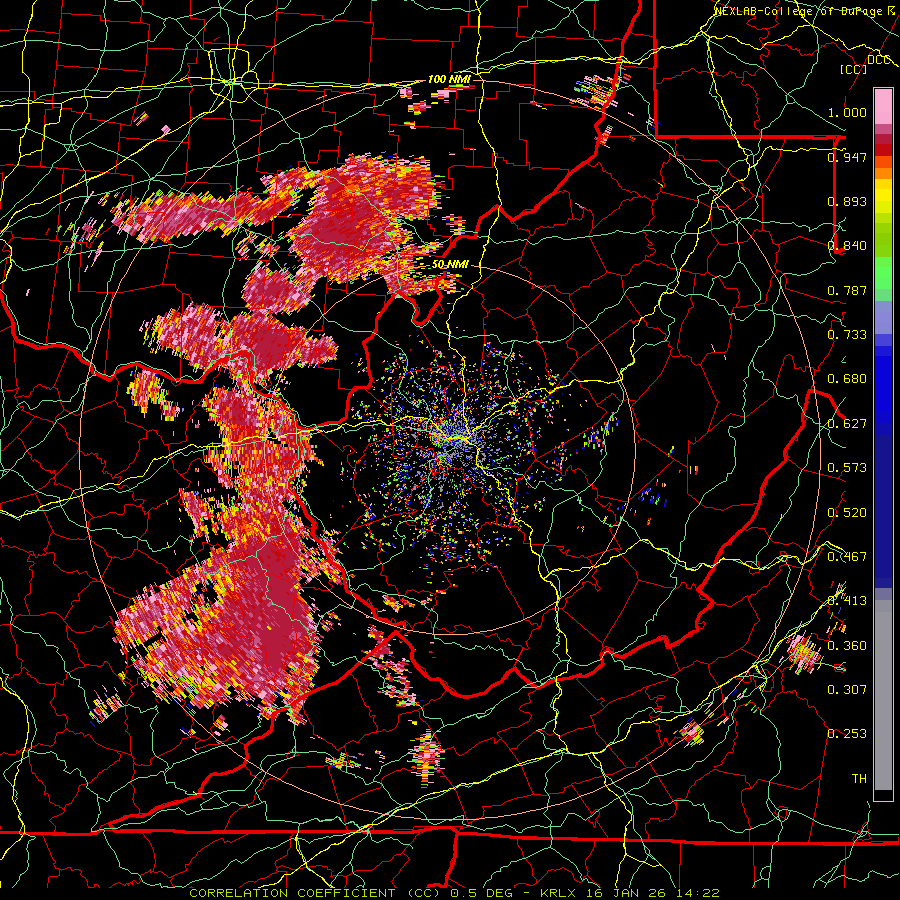Click the 0.947 scale value
900x900 pixels.
pos(847,157)
